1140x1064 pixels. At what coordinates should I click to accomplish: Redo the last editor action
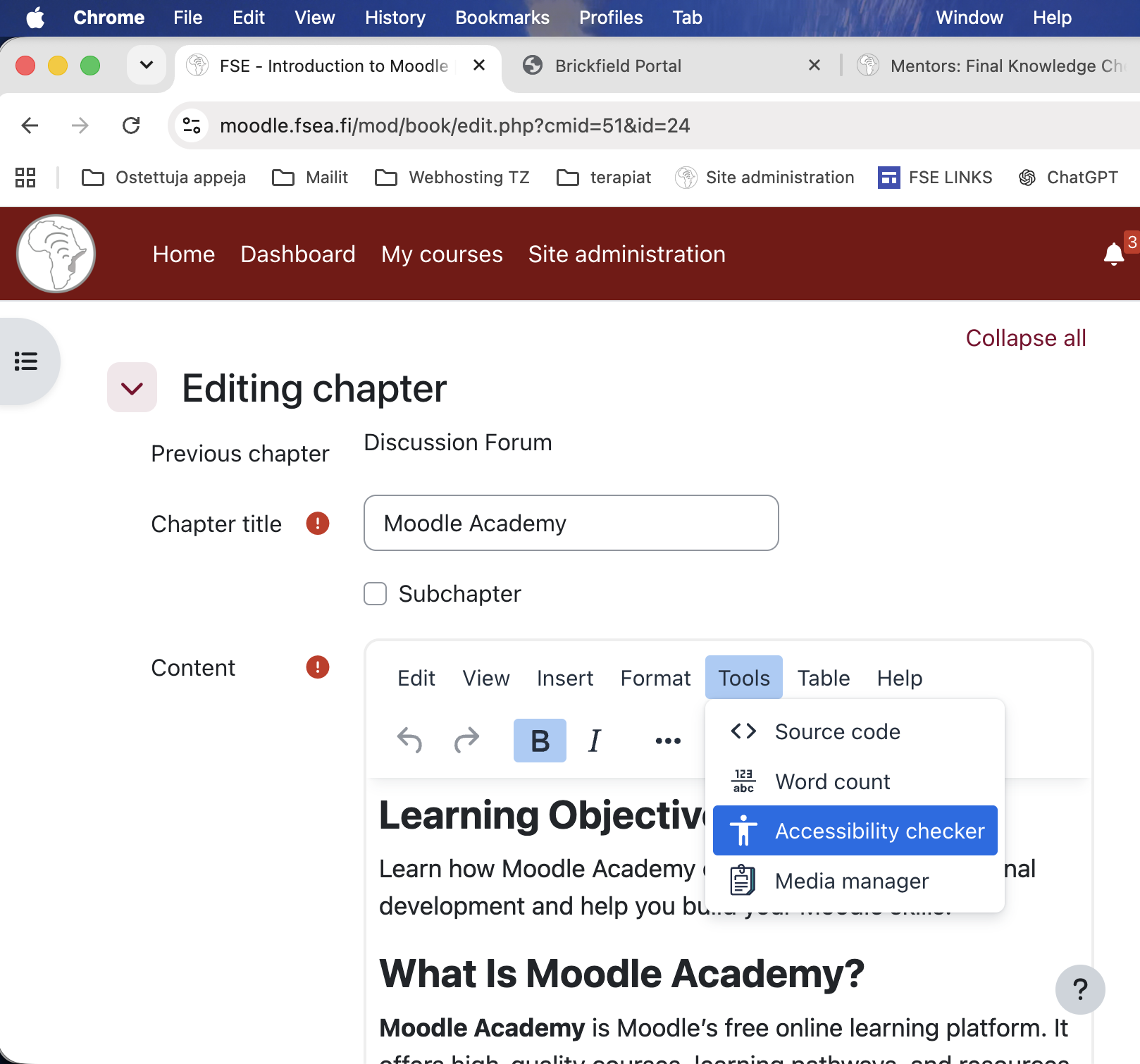coord(466,741)
